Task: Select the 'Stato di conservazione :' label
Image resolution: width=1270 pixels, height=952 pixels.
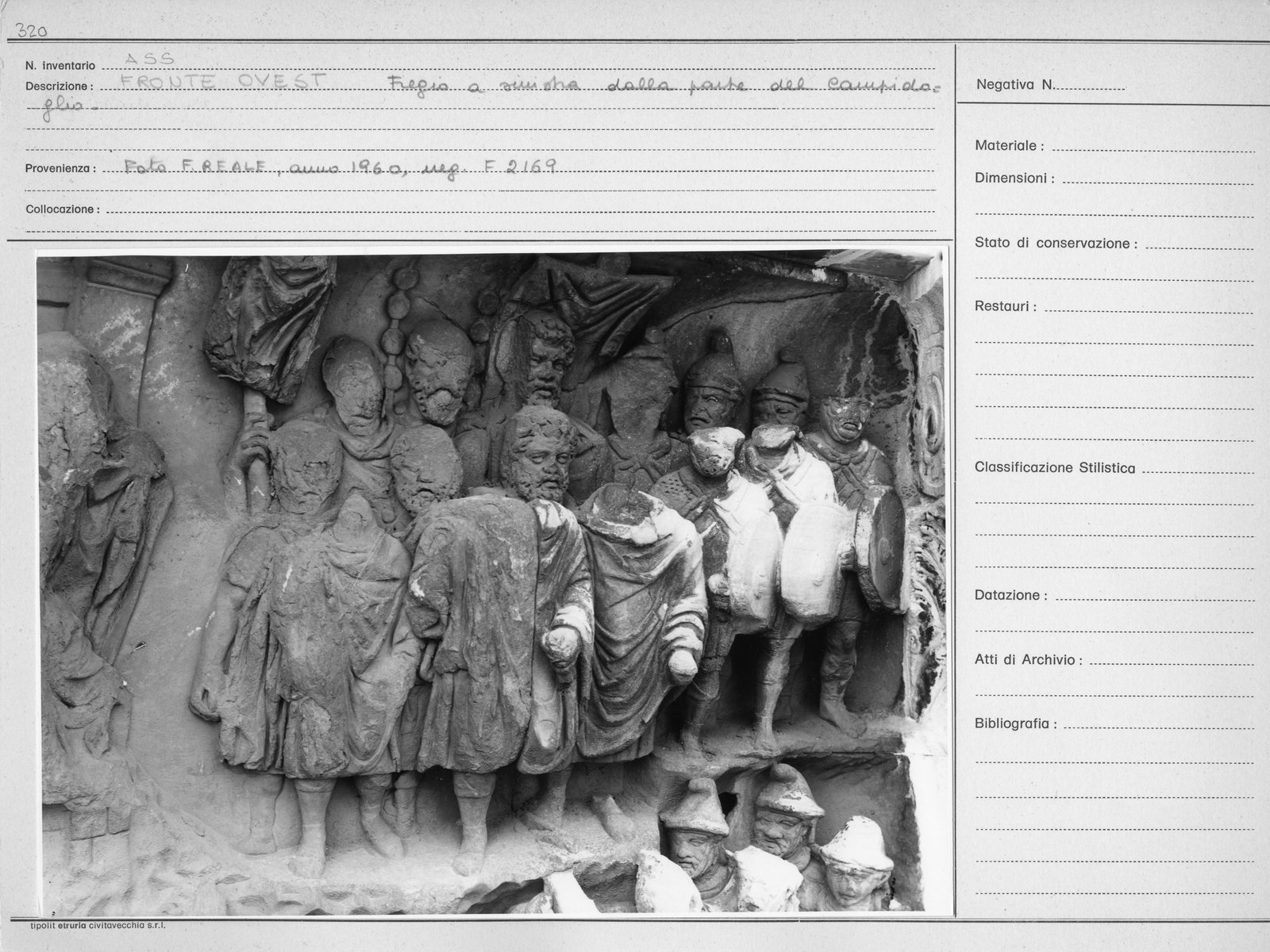Action: click(1056, 243)
